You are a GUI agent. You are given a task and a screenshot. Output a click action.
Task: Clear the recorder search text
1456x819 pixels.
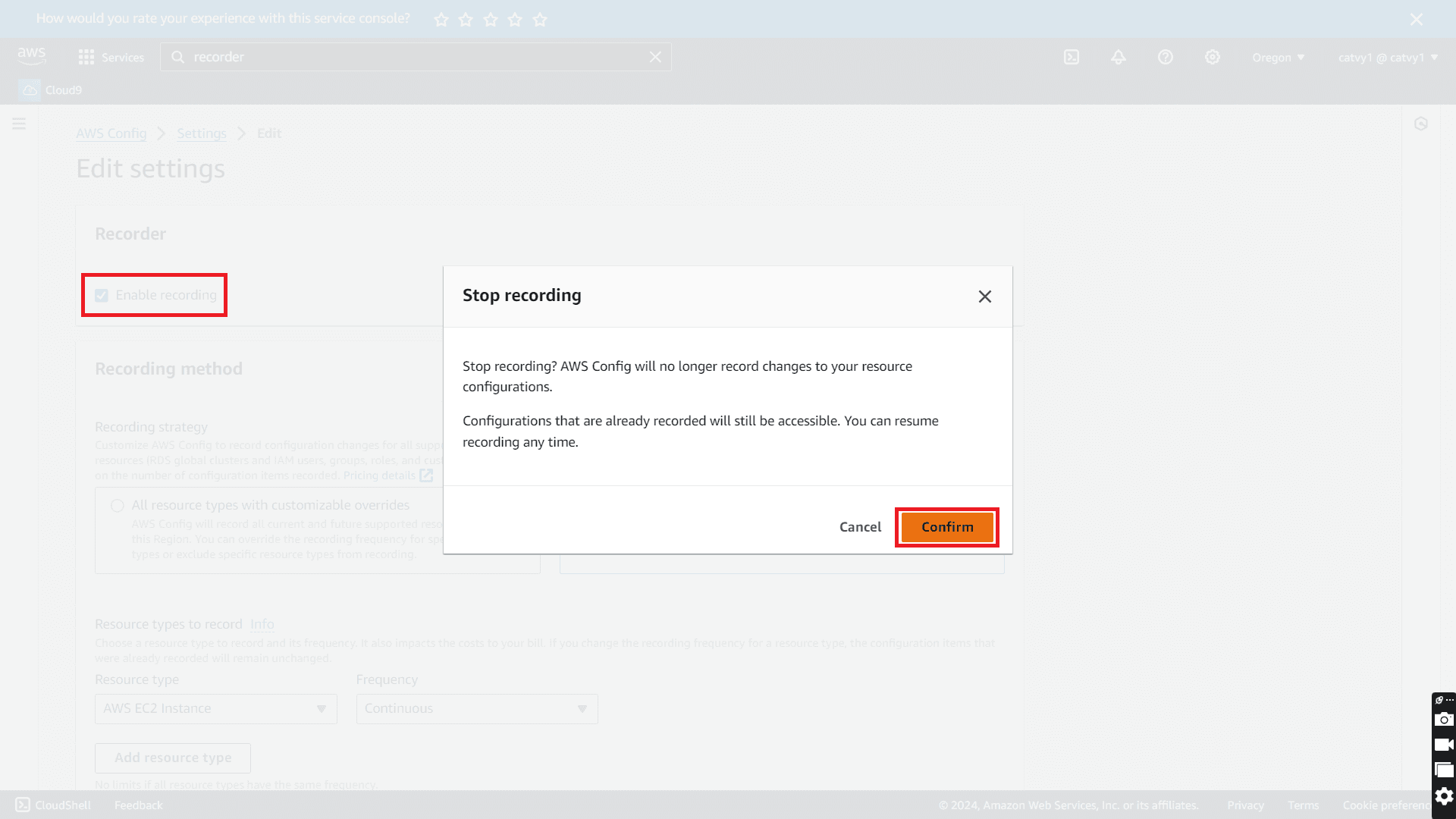[655, 57]
